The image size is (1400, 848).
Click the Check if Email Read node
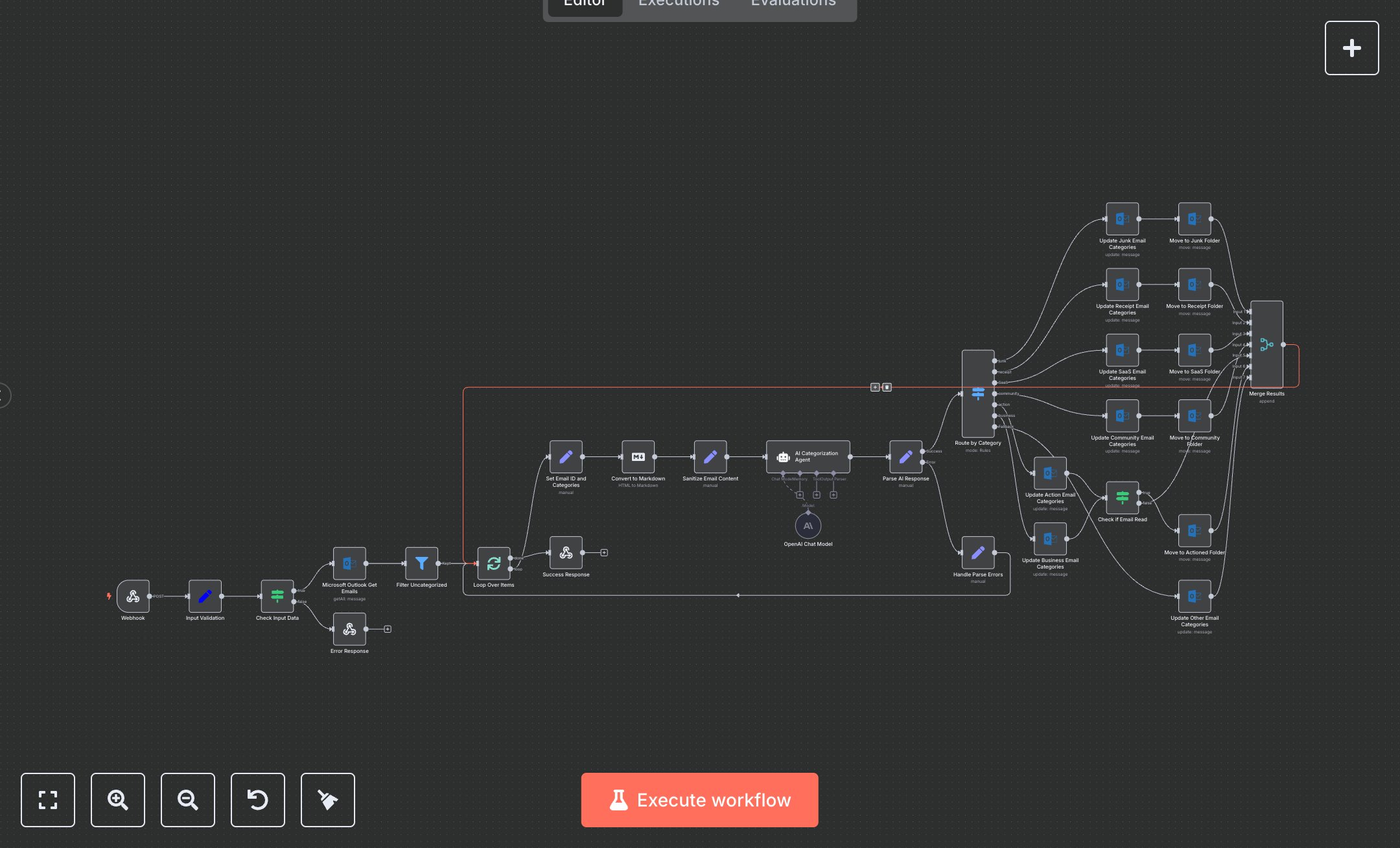coord(1122,498)
